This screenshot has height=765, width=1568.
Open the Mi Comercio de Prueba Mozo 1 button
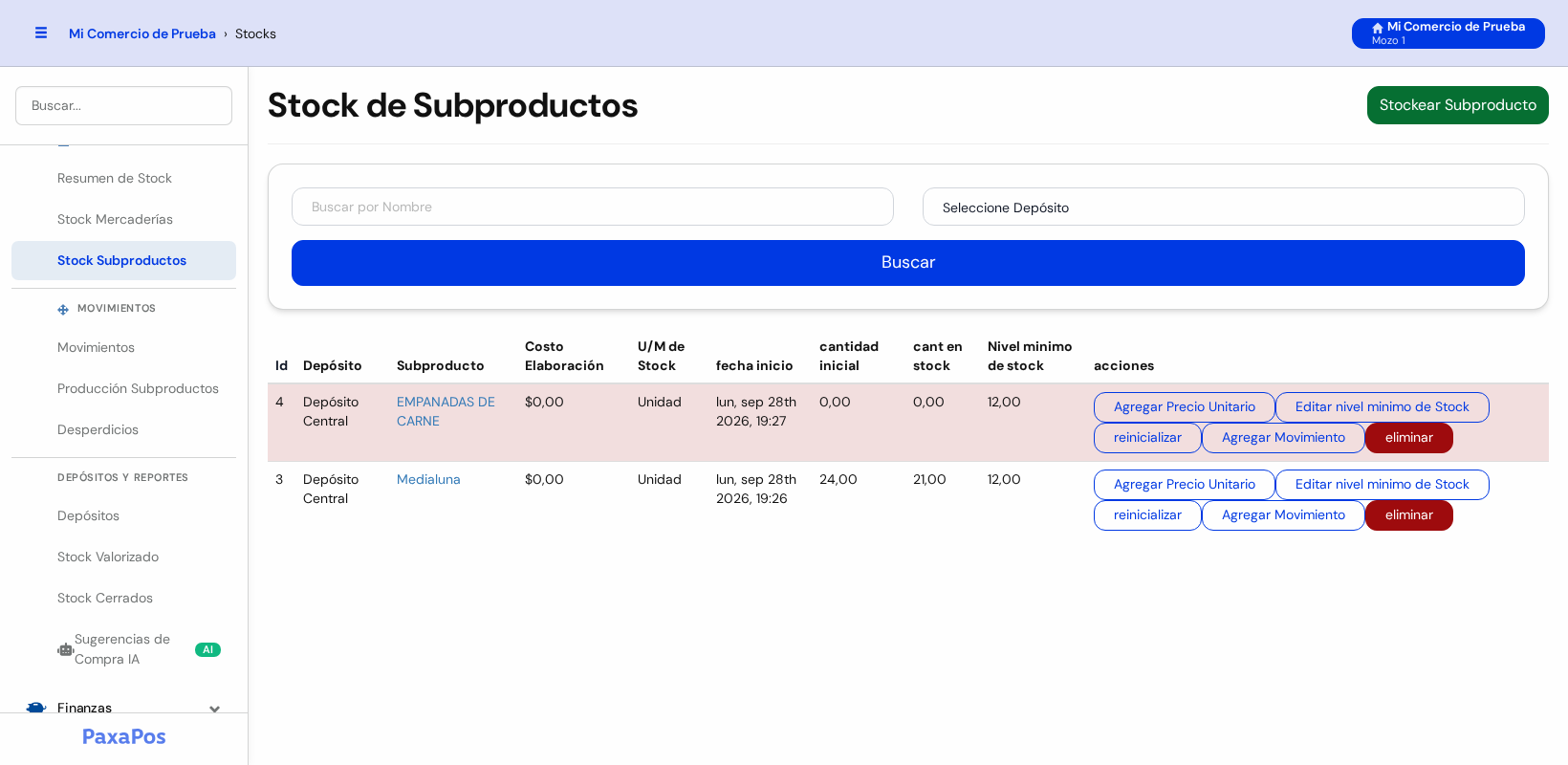tap(1448, 33)
